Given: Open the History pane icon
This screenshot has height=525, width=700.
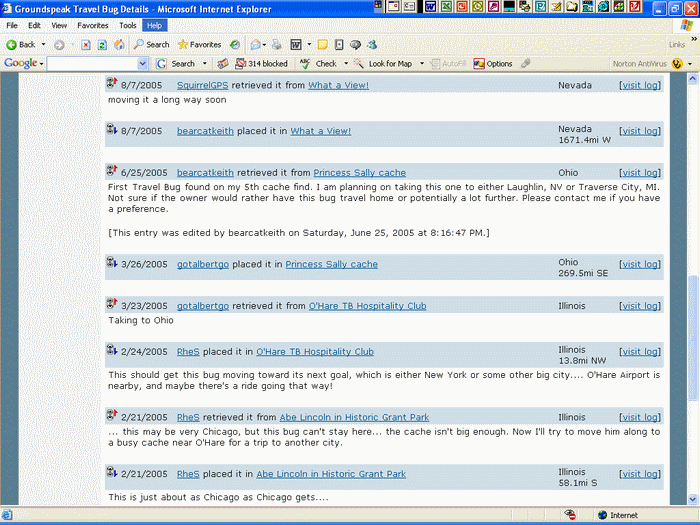Looking at the screenshot, I should 235,45.
